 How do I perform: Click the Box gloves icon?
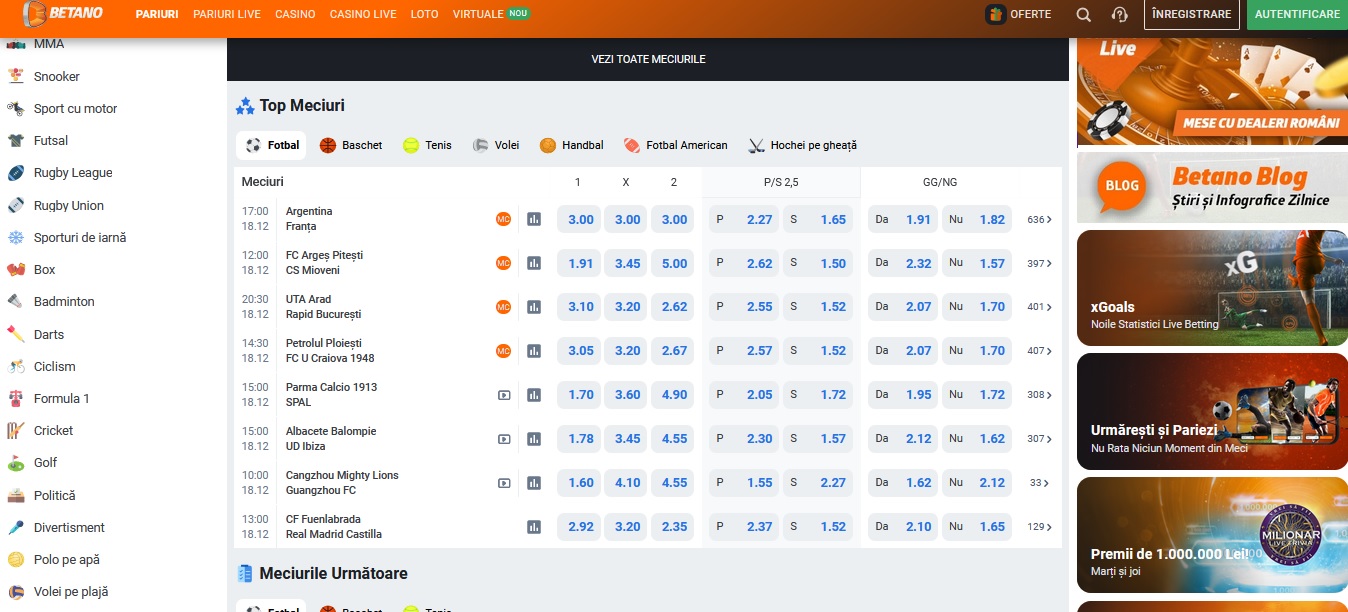(x=16, y=269)
